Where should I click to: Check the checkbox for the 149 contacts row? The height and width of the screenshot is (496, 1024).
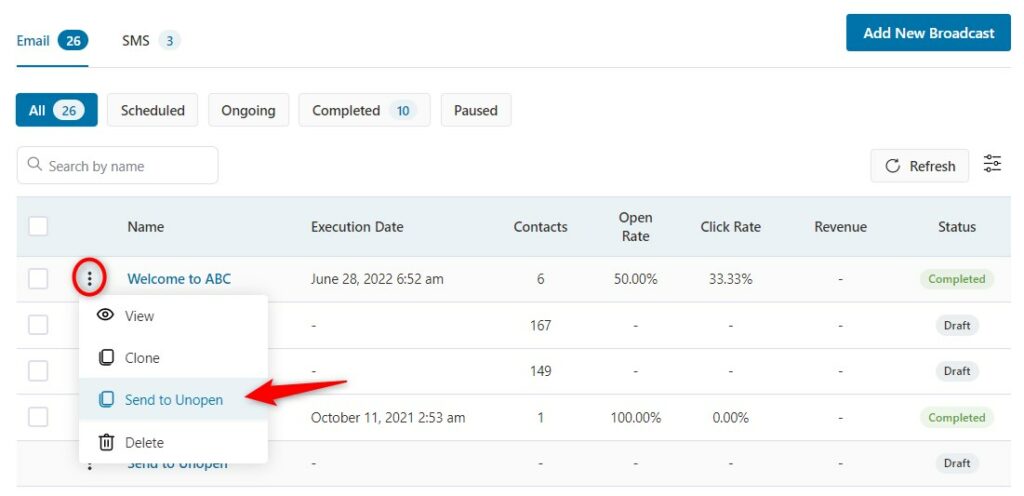pos(38,371)
